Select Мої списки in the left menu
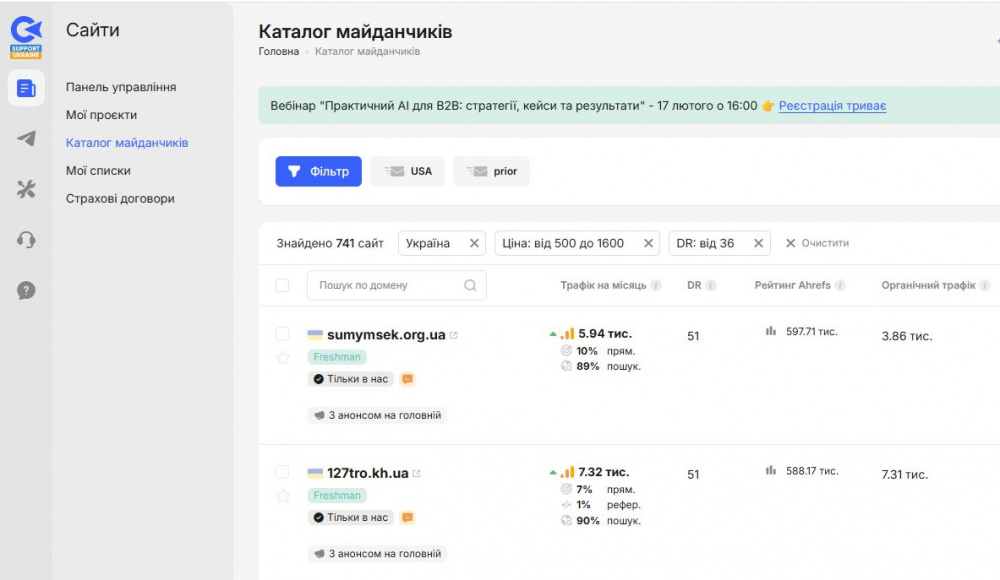The image size is (1000, 580). [x=98, y=170]
